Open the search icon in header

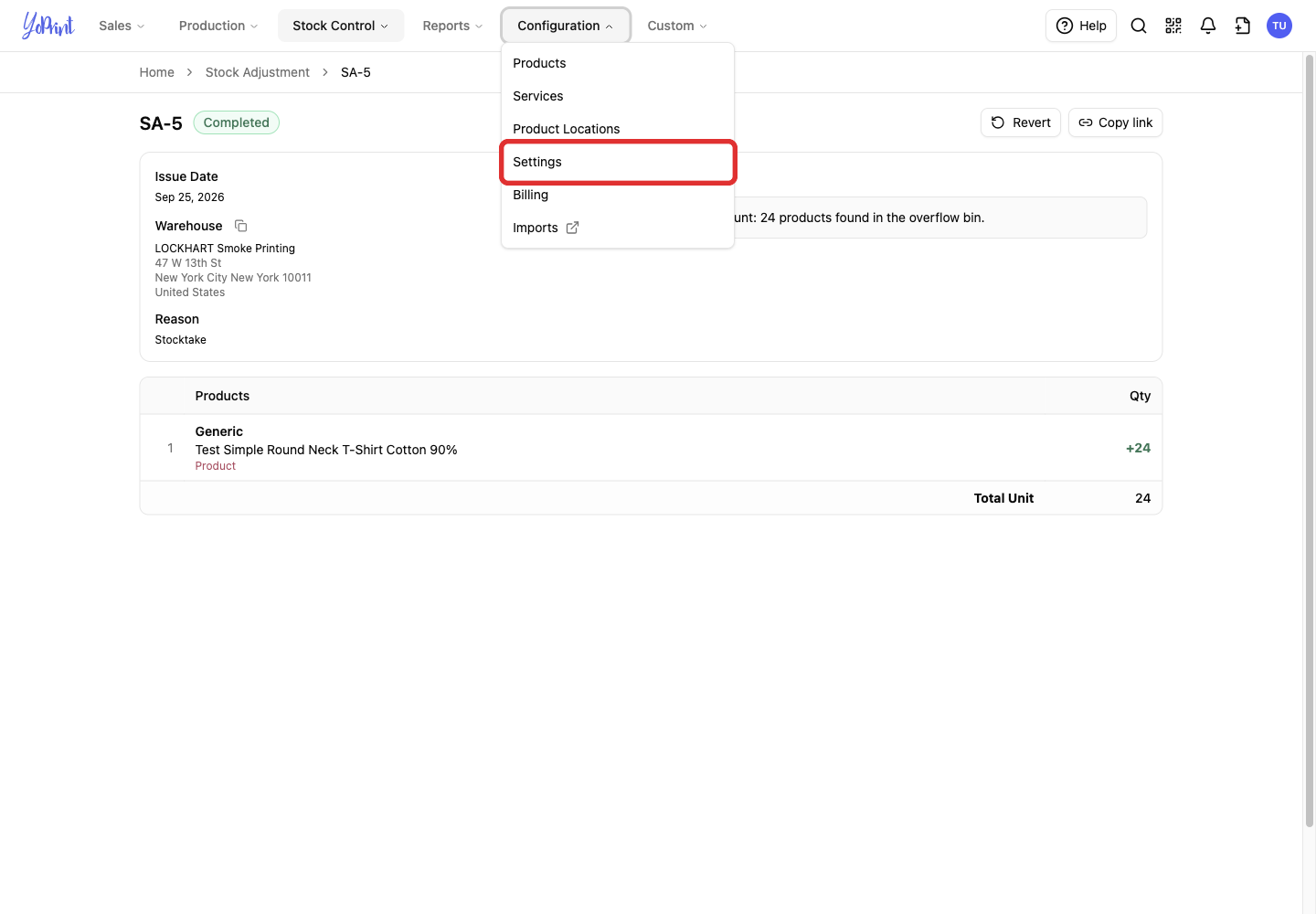[x=1139, y=26]
